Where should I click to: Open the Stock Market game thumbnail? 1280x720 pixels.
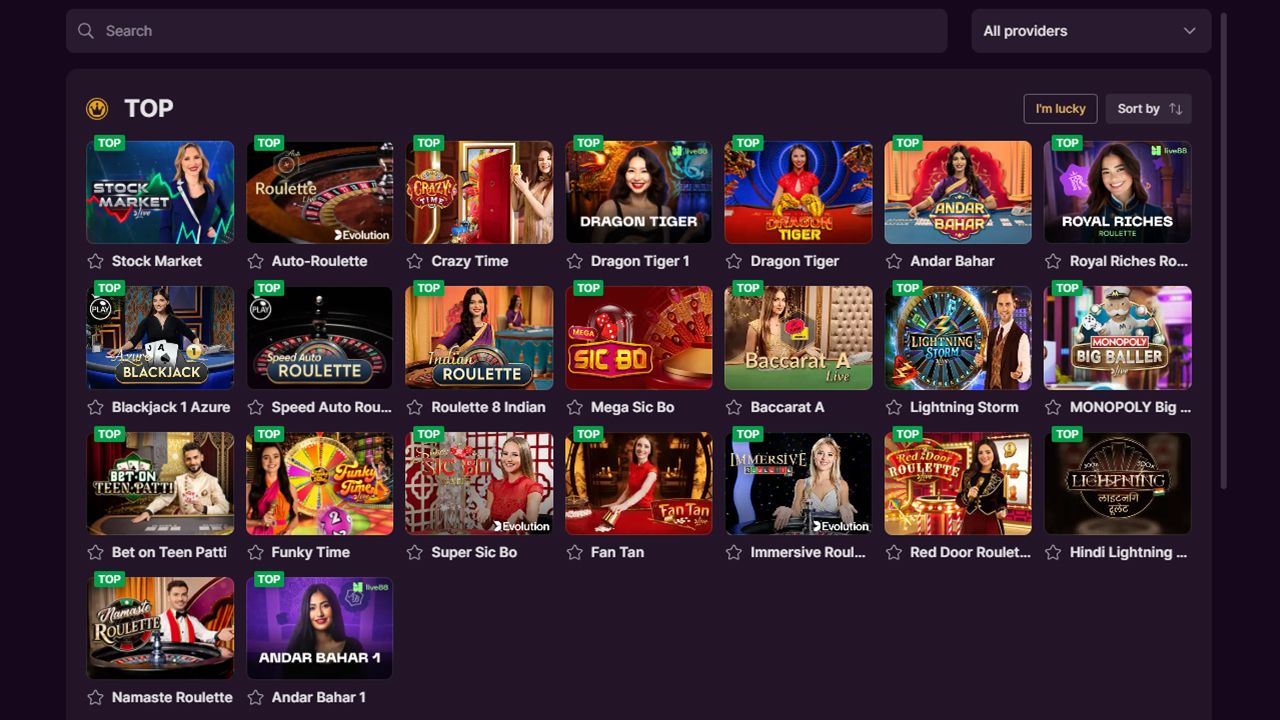pyautogui.click(x=160, y=192)
